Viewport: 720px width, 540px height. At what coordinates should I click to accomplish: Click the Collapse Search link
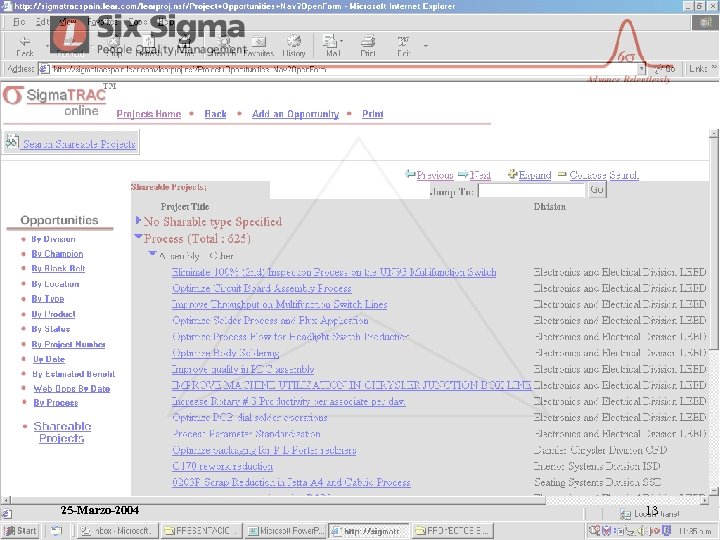pos(604,175)
